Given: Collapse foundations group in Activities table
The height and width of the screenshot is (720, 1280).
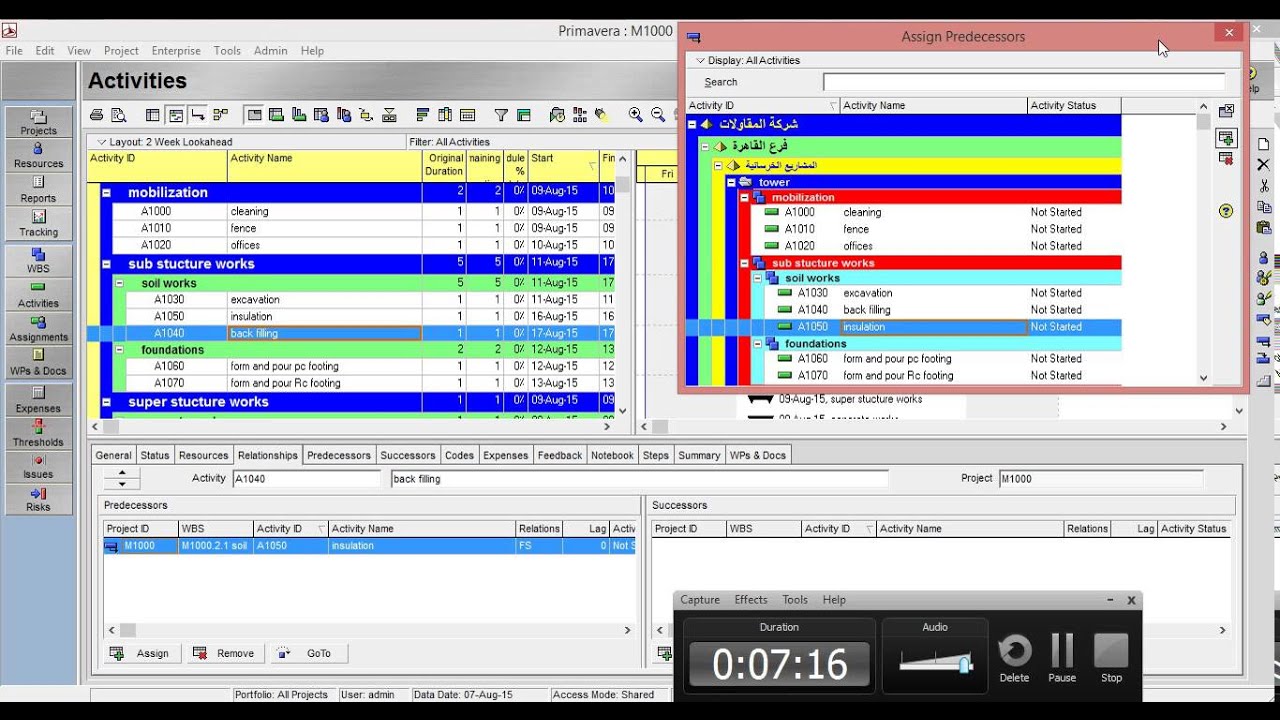Looking at the screenshot, I should pyautogui.click(x=119, y=350).
